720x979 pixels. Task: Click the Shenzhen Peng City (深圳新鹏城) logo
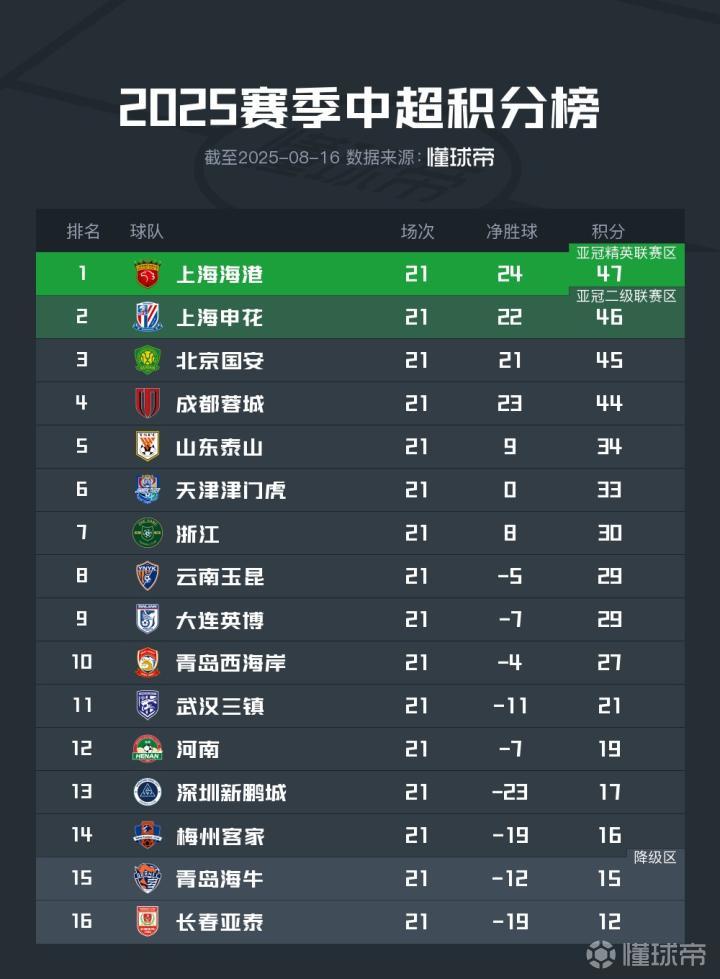(x=147, y=792)
